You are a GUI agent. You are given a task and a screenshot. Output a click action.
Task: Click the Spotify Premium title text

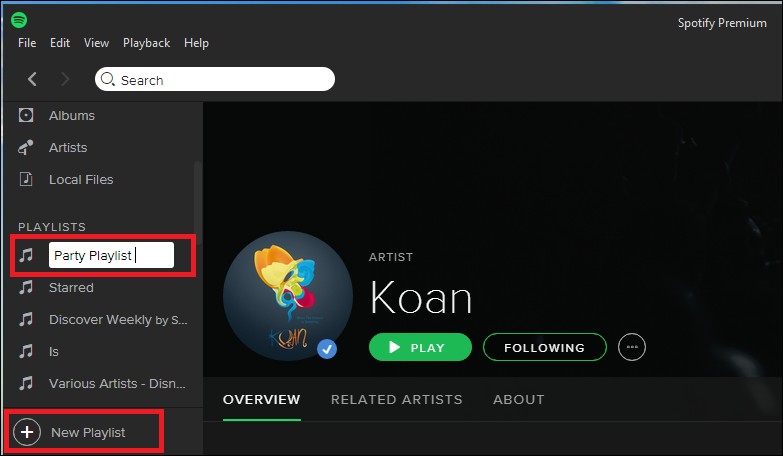(x=722, y=23)
